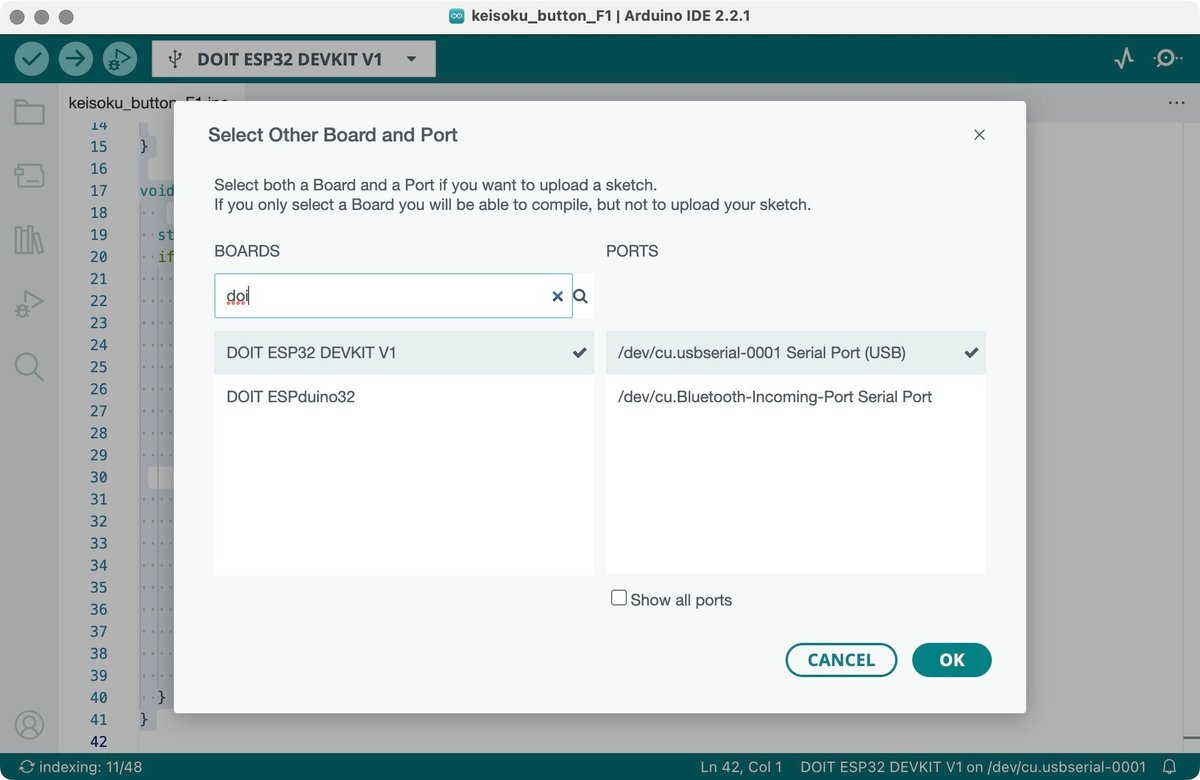Click line number 42 in the editor

(x=98, y=741)
